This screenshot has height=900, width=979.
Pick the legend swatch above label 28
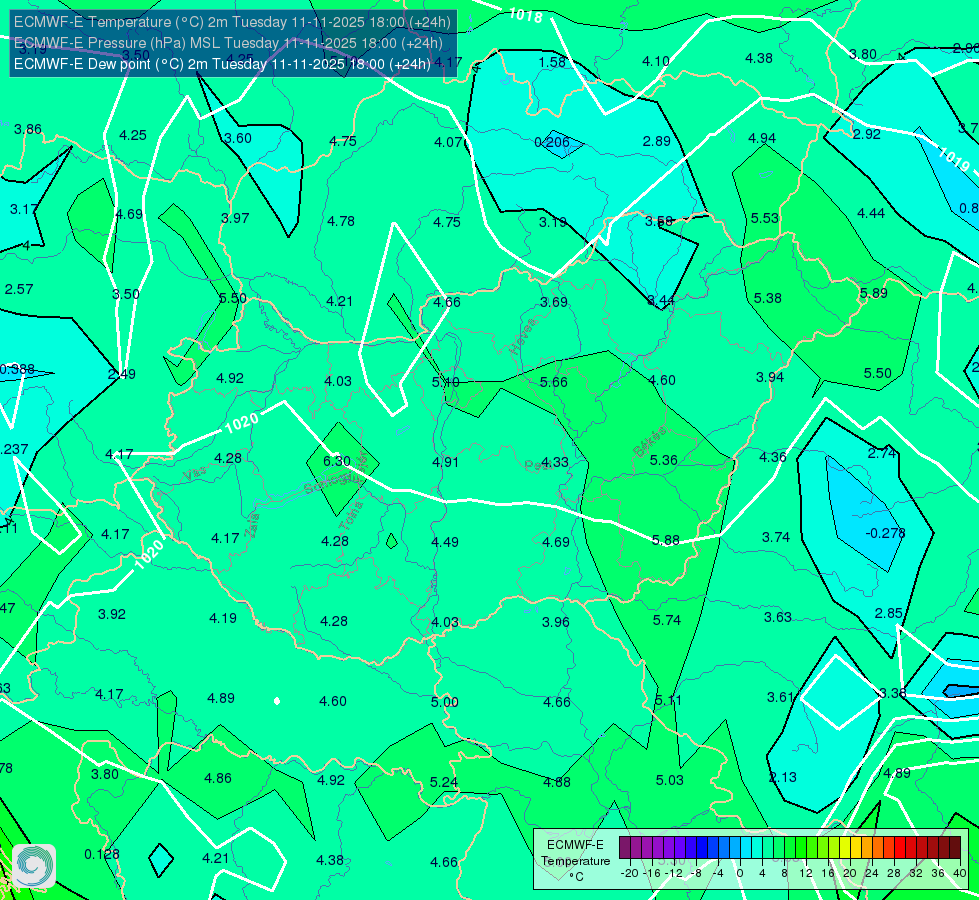click(x=889, y=848)
